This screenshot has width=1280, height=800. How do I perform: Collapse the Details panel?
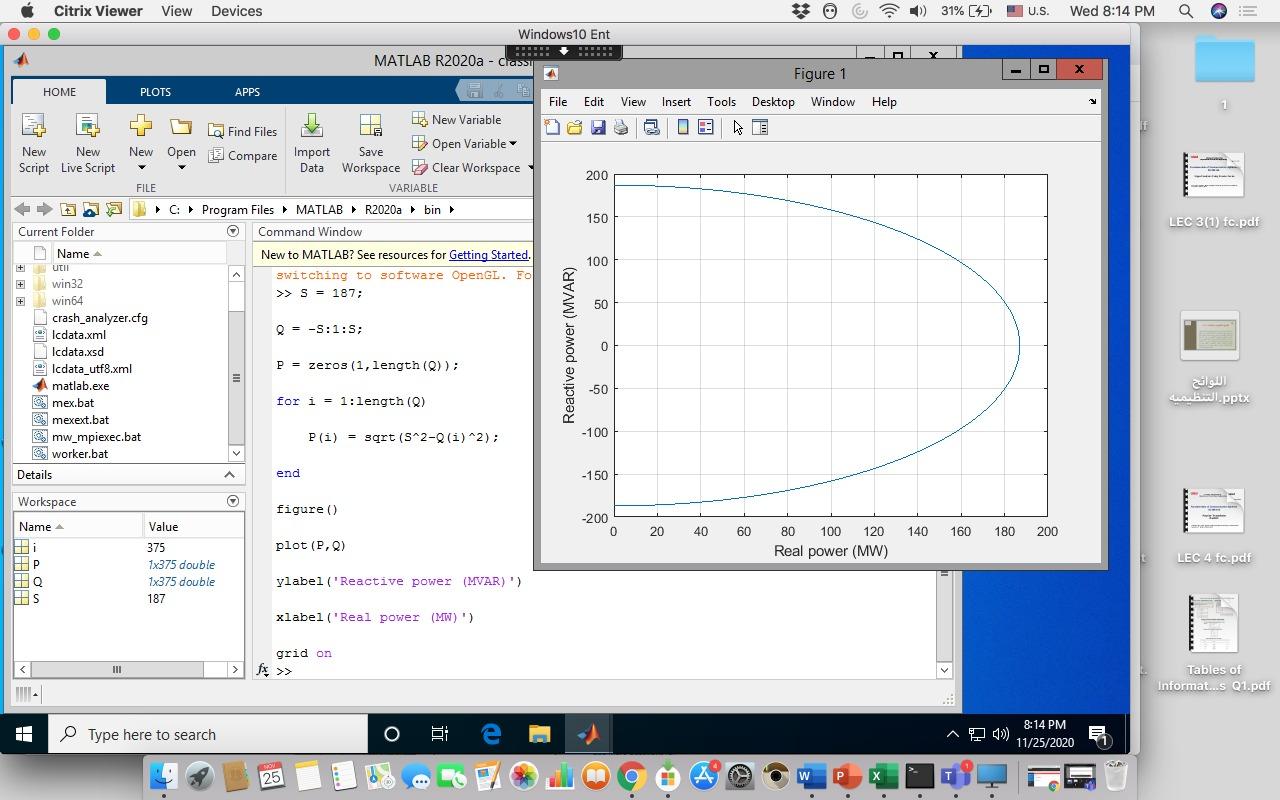tap(229, 475)
